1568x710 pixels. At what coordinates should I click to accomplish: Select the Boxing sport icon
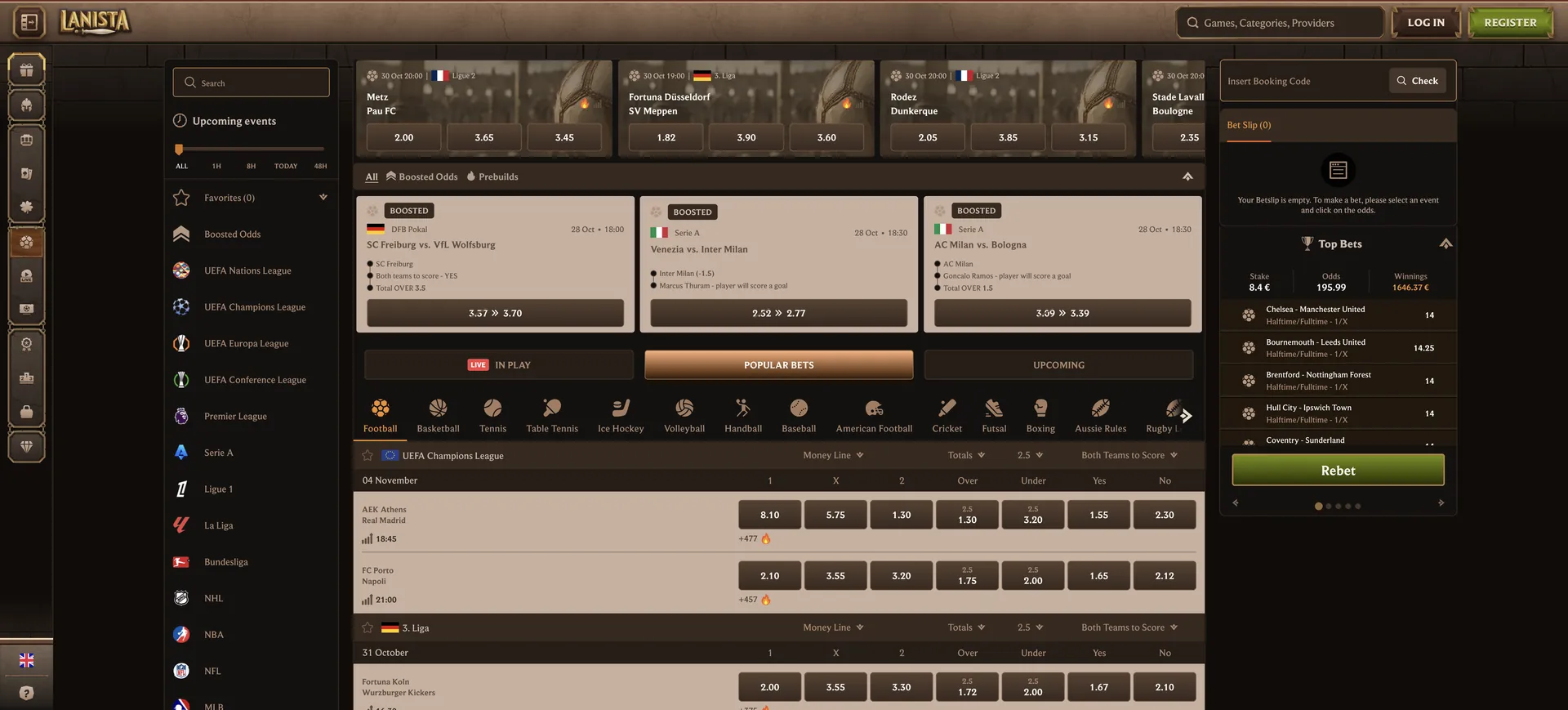point(1040,415)
